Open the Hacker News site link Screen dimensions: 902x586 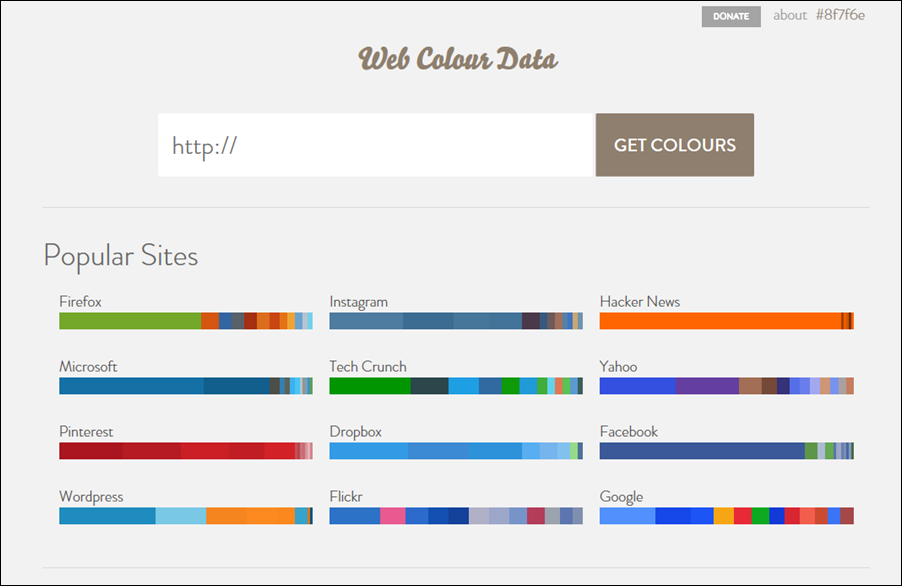click(x=640, y=301)
